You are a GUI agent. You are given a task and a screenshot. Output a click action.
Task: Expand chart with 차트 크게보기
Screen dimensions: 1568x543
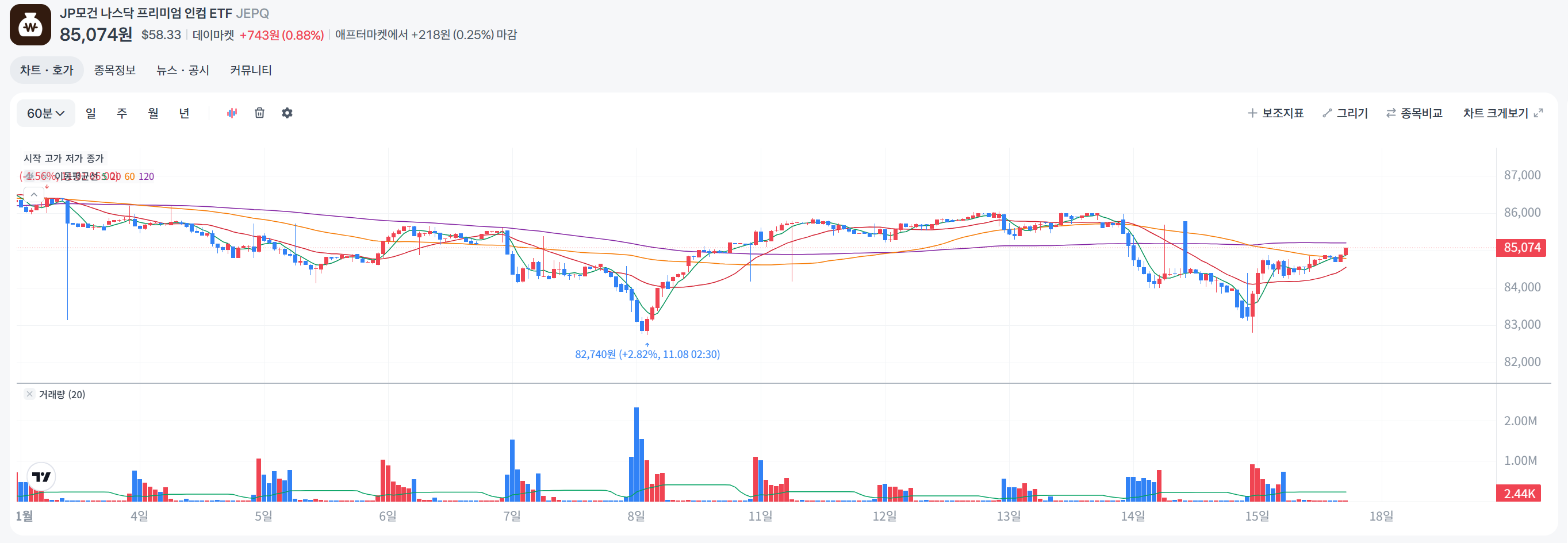[x=1502, y=113]
